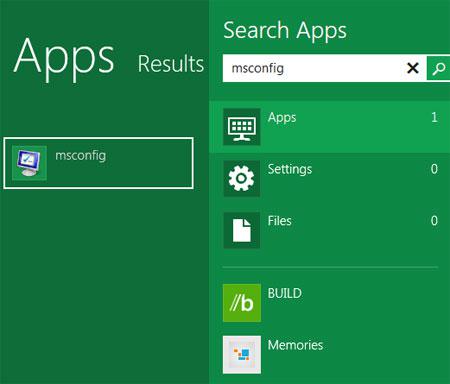Image resolution: width=450 pixels, height=384 pixels.
Task: Switch search scope to Files
Action: click(280, 221)
